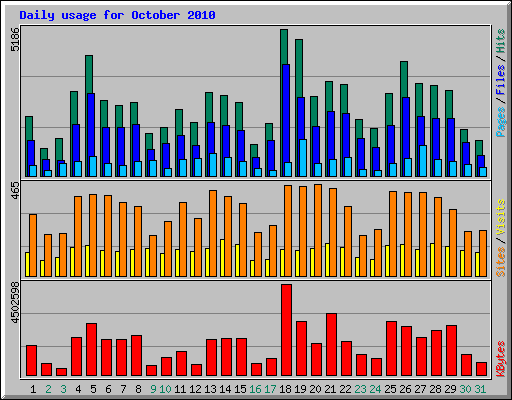Click the cyan pages bar for day 19
Screen dimensions: 512x400
pos(303,158)
